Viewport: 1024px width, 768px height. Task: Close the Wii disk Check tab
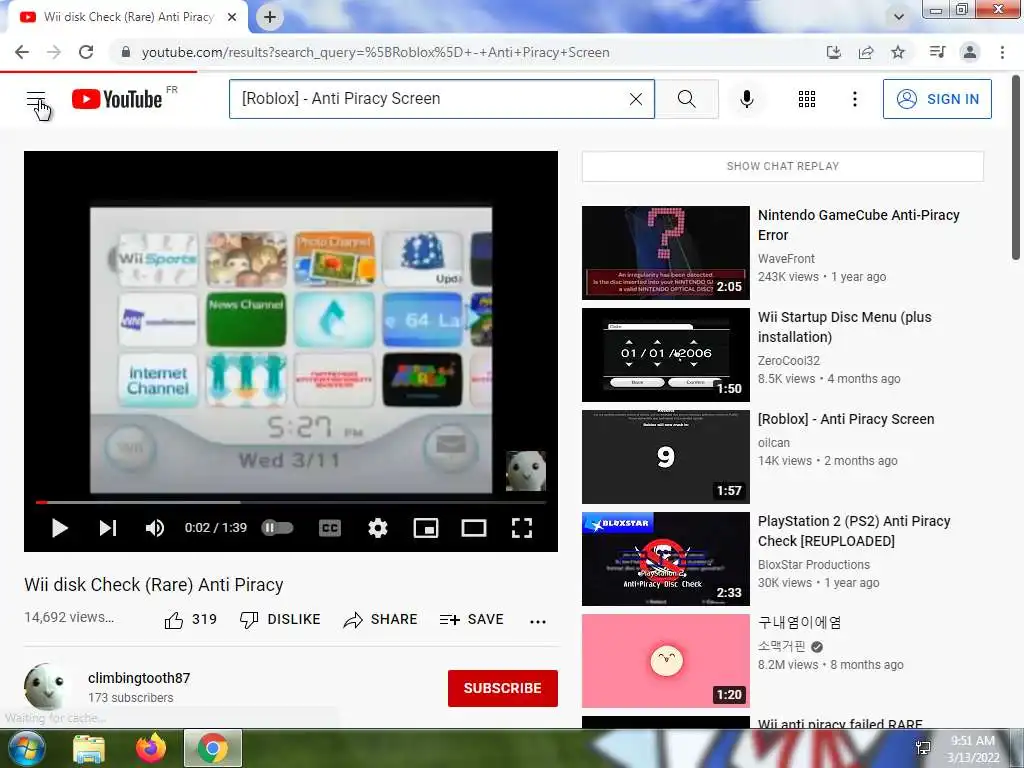(232, 17)
